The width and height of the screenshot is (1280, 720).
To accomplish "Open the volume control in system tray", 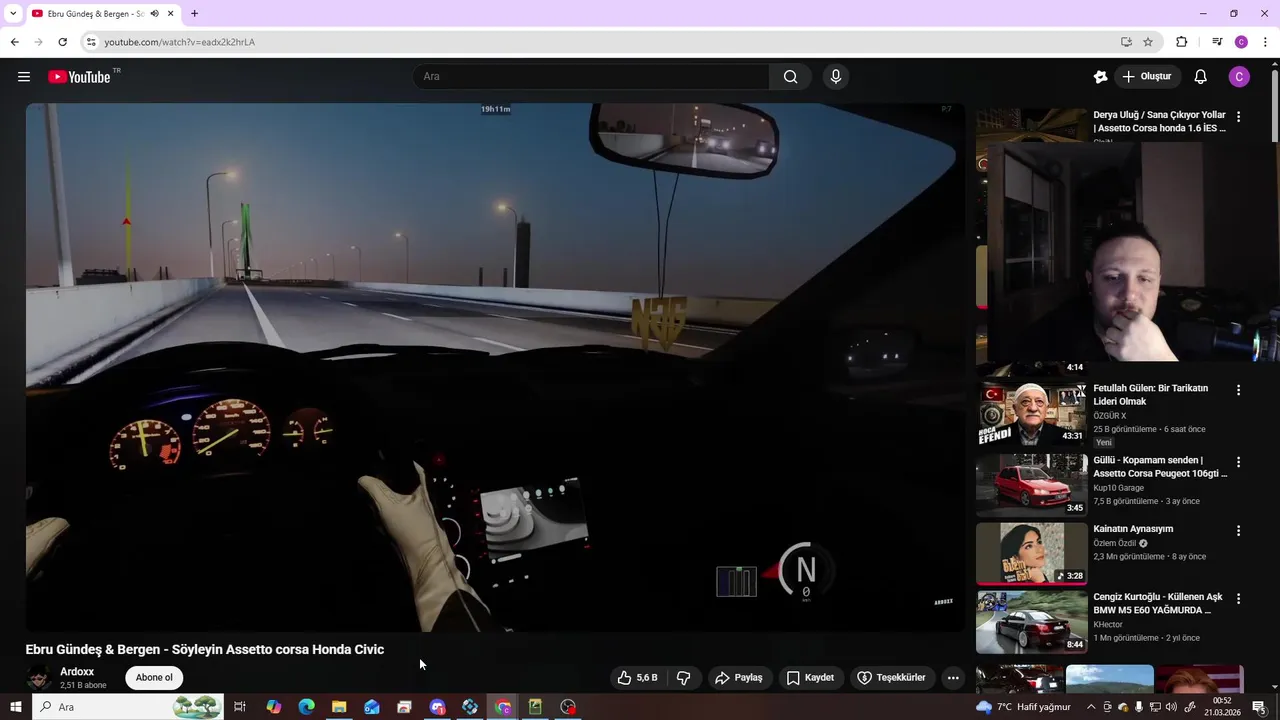I will click(1171, 707).
